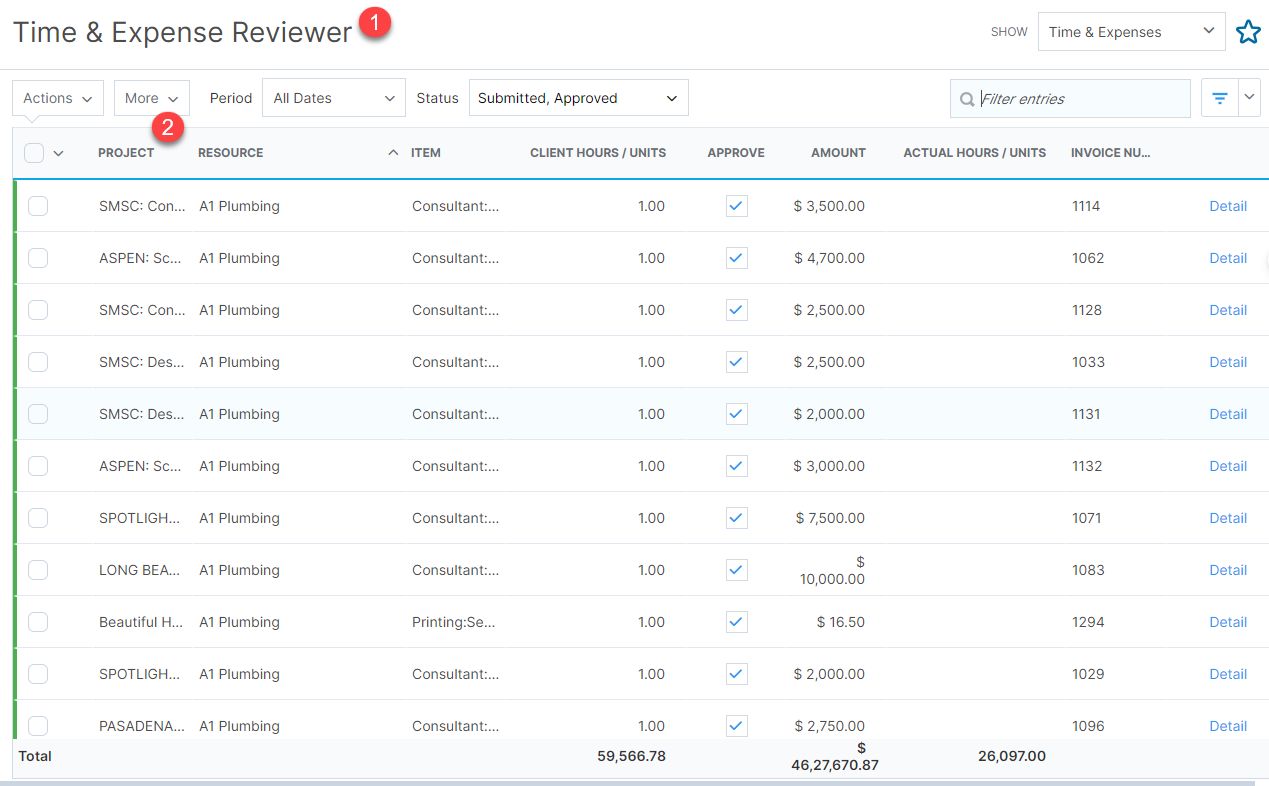
Task: Select row checkbox for invoice 1083
Action: [38, 570]
